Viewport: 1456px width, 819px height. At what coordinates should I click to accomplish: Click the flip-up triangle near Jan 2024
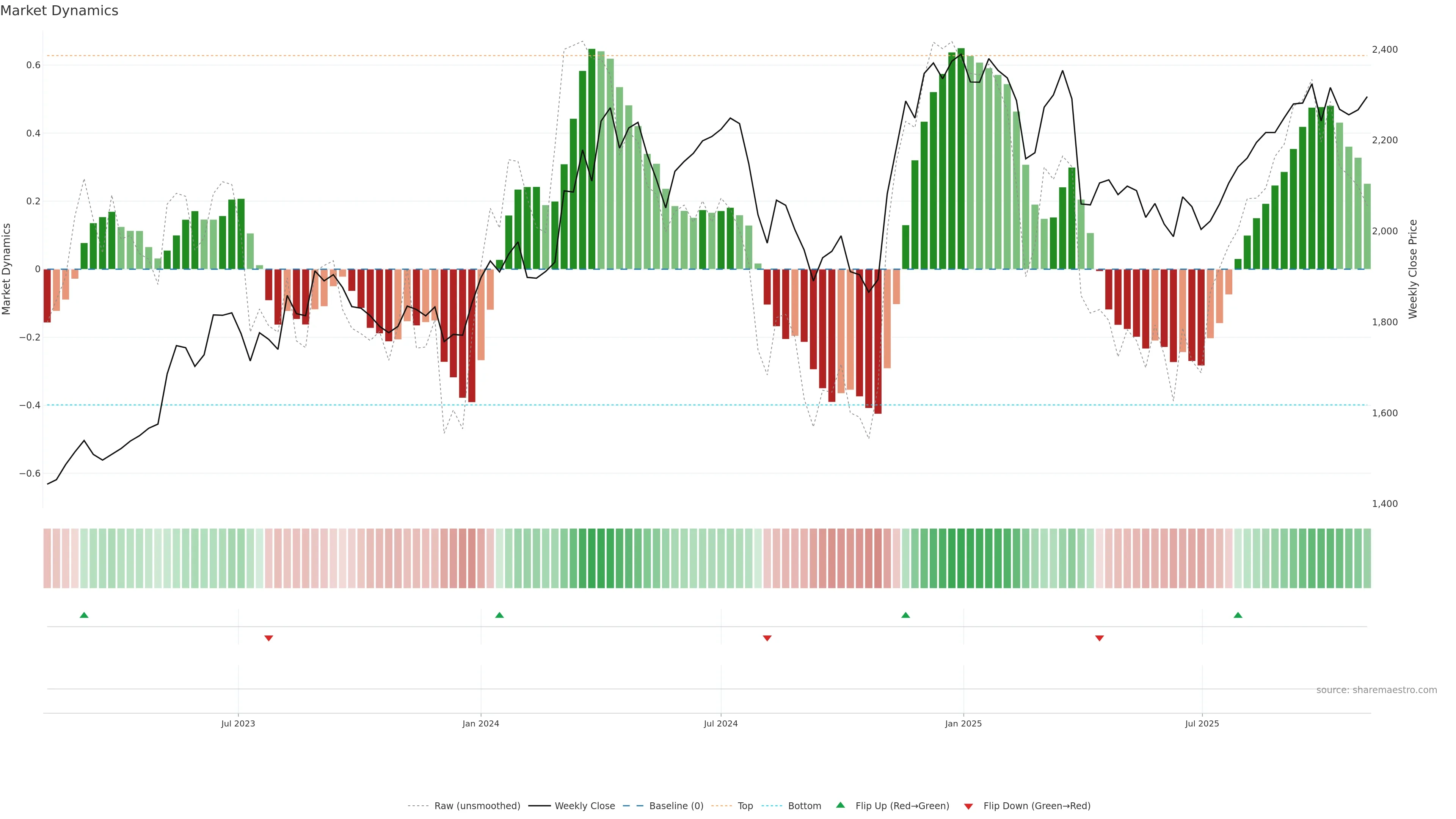coord(499,615)
